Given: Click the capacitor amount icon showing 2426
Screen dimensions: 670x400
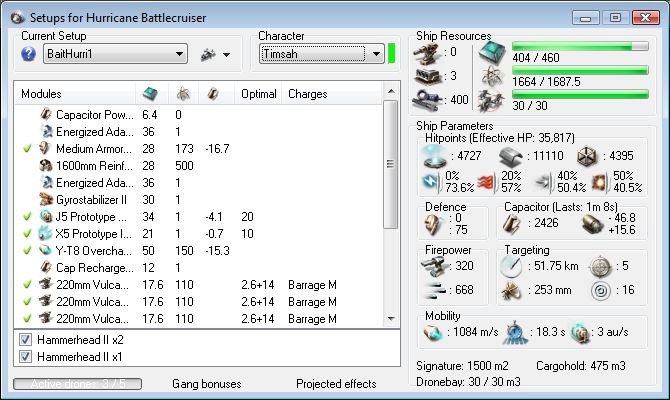Looking at the screenshot, I should coord(512,224).
